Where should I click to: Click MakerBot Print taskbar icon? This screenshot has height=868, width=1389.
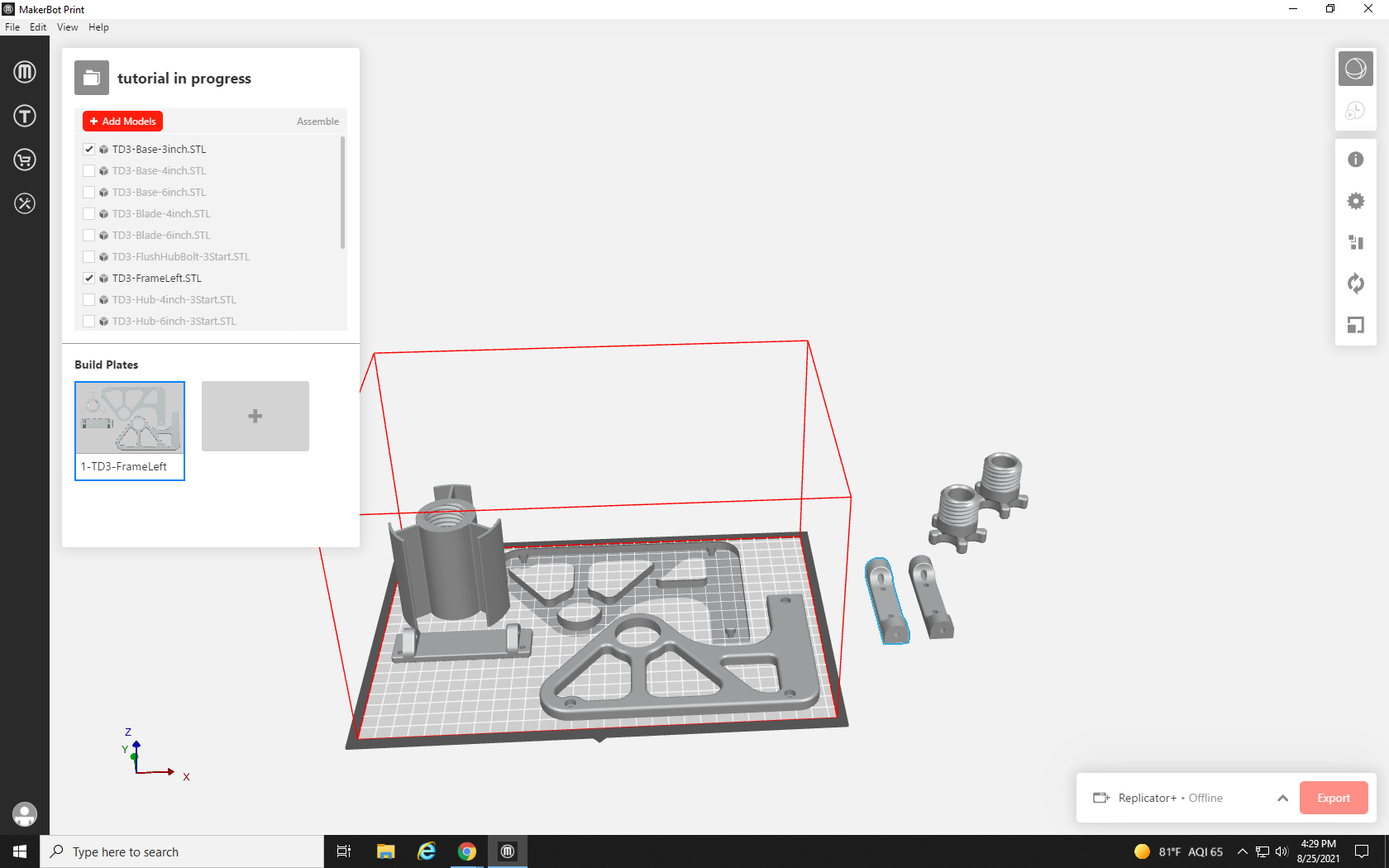[508, 851]
